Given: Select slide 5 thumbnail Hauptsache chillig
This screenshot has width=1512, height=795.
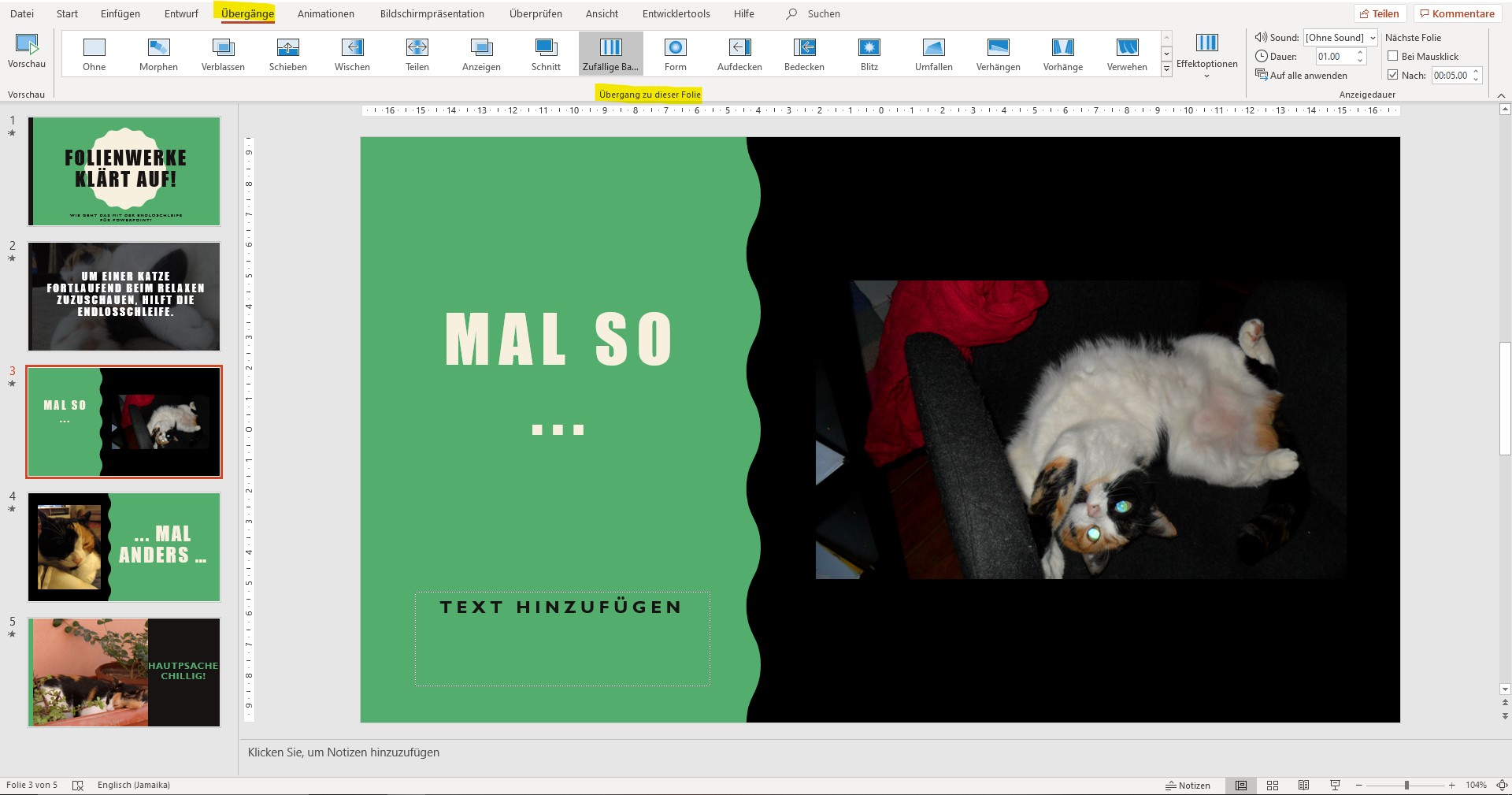Looking at the screenshot, I should pos(124,672).
